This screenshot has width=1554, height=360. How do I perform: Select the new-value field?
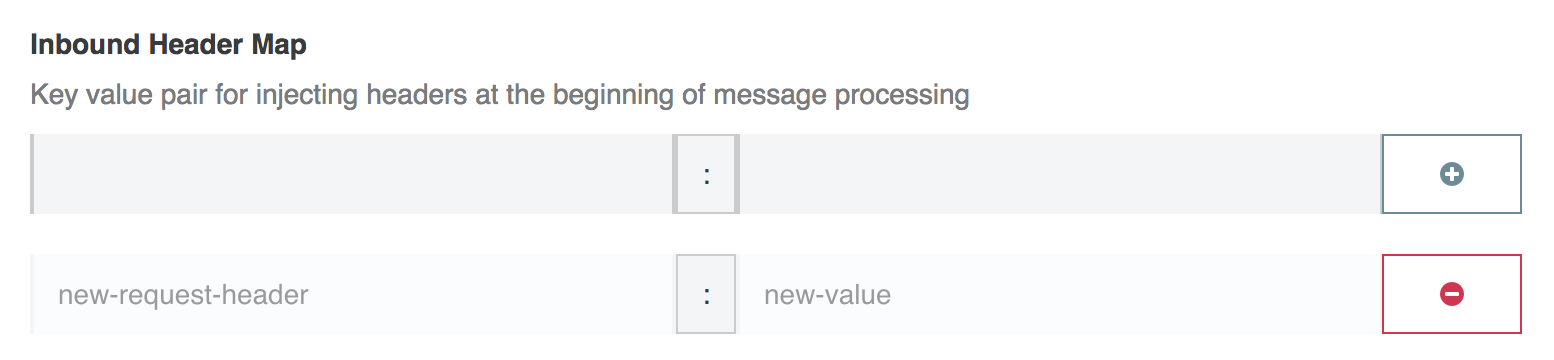coord(1059,294)
